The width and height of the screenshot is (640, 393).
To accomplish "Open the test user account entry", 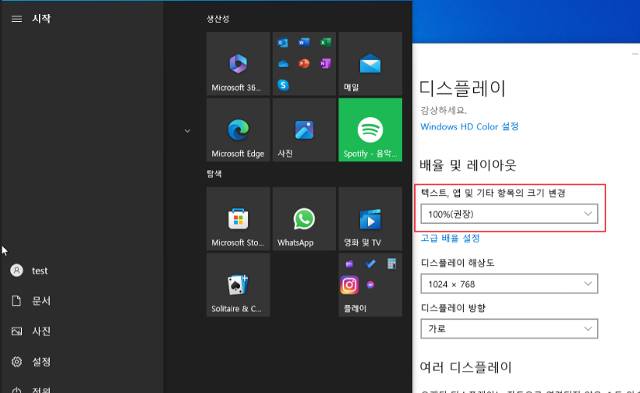I will [29, 271].
